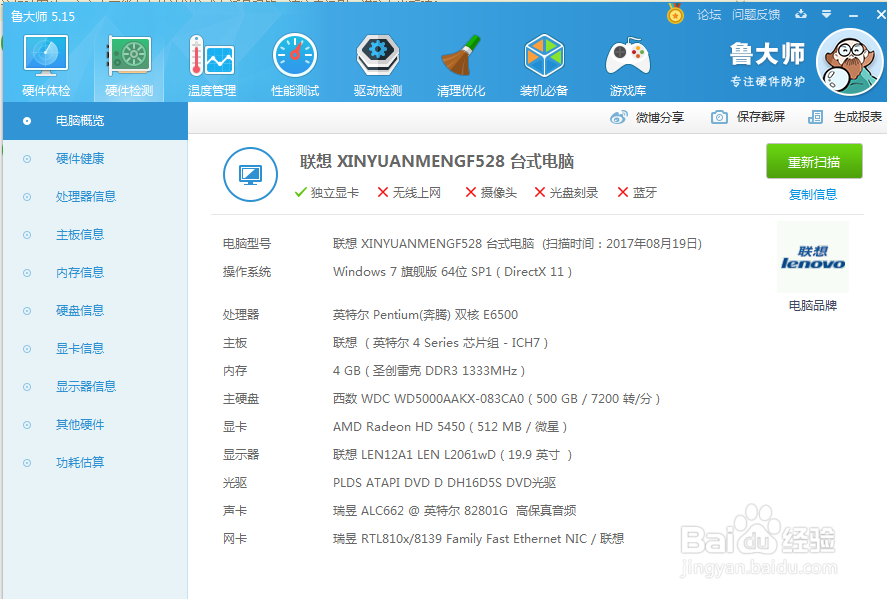The height and width of the screenshot is (599, 887).
Task: Click the 重新扫描 rescan button
Action: click(x=814, y=161)
